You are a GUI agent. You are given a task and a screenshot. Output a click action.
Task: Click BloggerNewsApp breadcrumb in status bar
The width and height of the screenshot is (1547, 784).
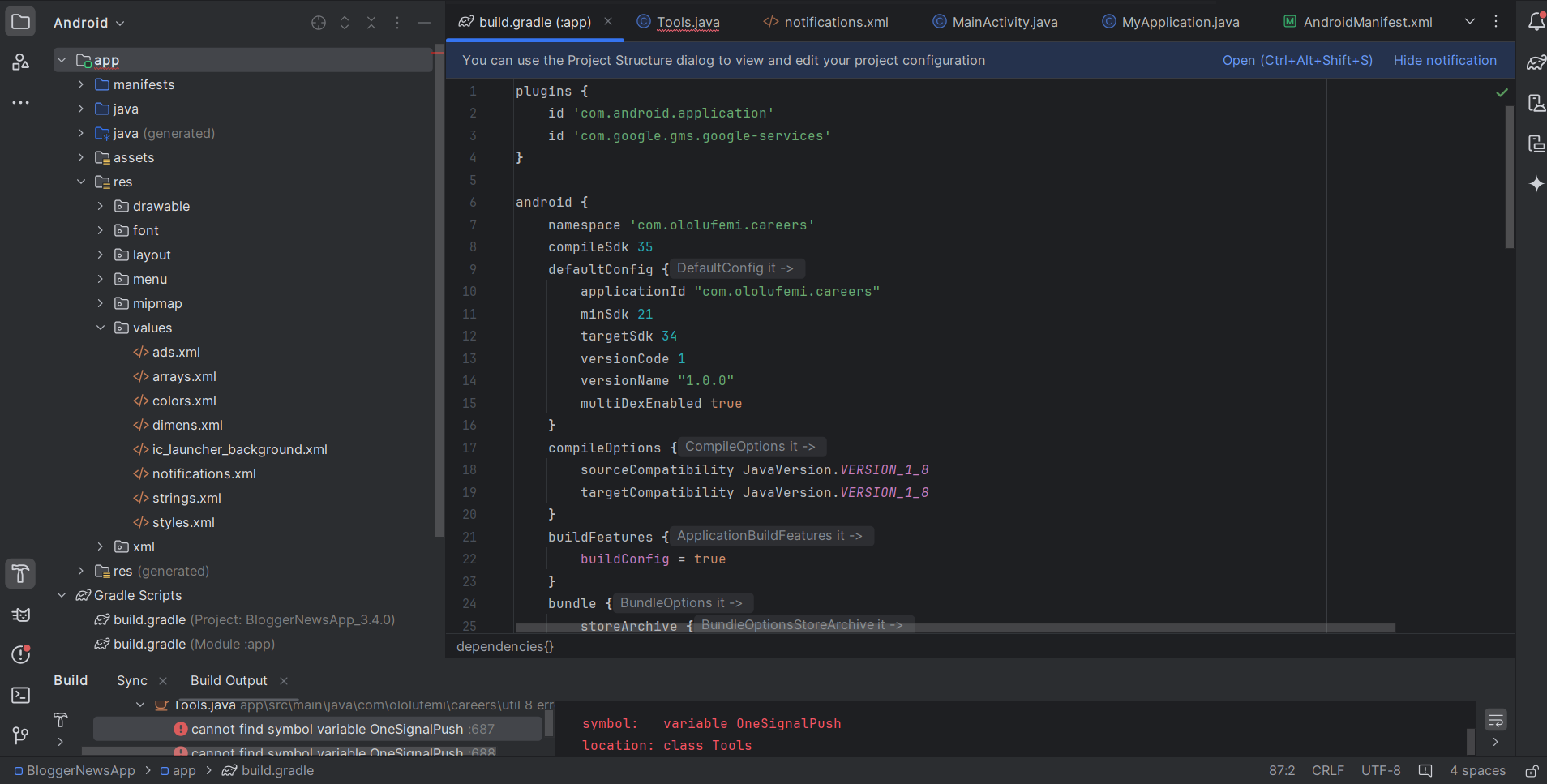[75, 770]
